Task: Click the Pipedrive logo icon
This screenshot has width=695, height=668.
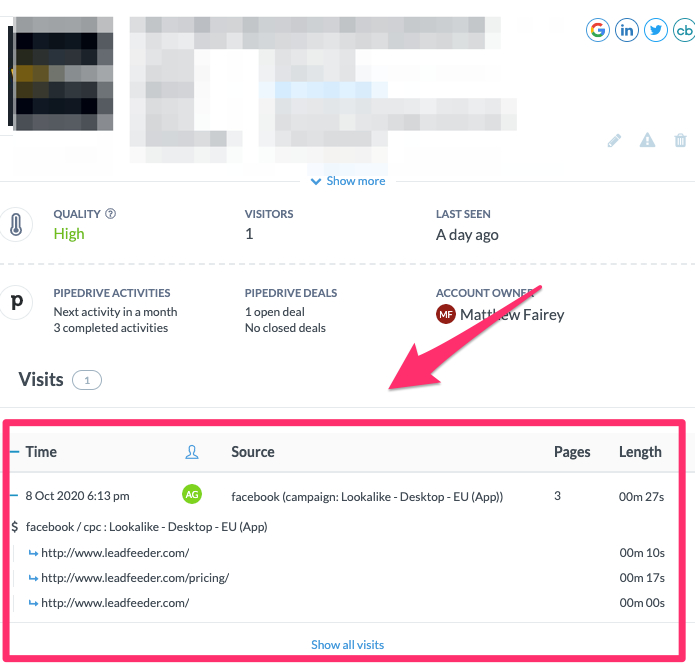Action: coord(16,302)
